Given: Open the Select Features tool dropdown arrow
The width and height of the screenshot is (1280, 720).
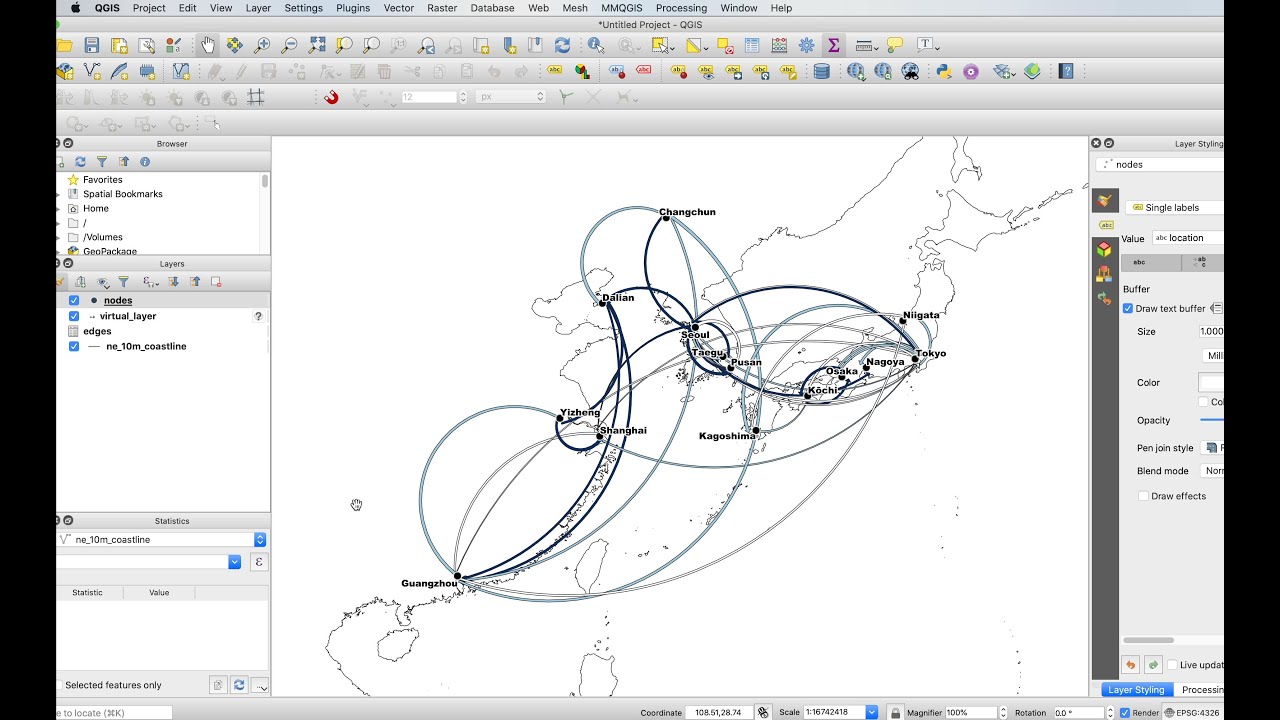Looking at the screenshot, I should point(673,46).
